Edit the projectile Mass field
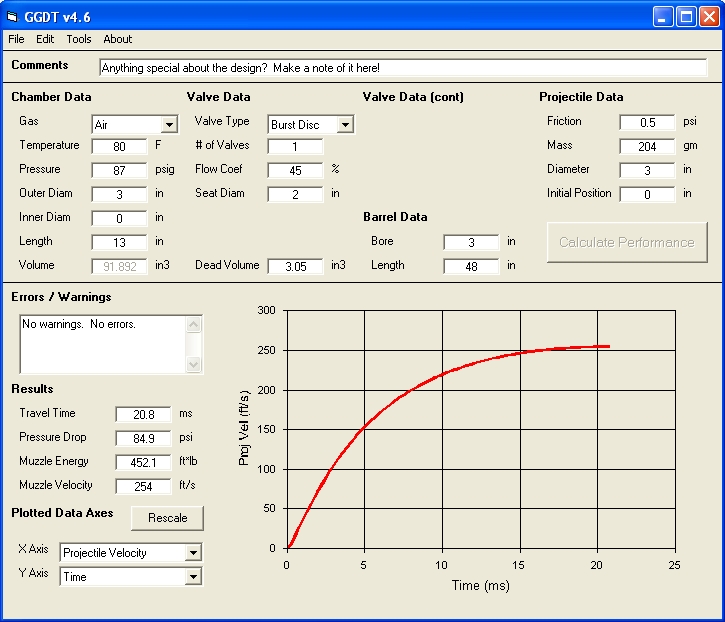The image size is (725, 622). 647,146
